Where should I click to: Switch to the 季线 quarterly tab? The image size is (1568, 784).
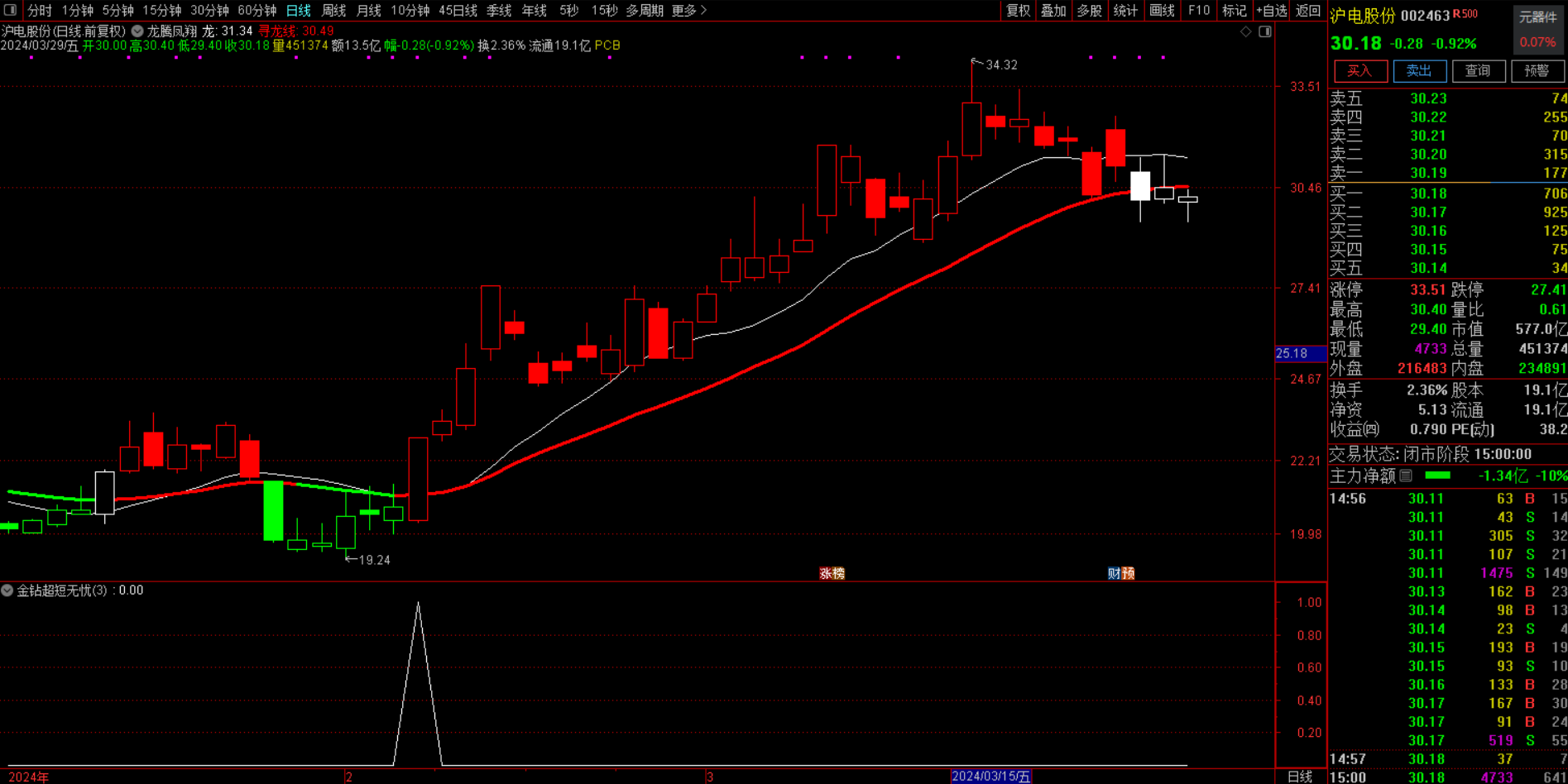[499, 10]
